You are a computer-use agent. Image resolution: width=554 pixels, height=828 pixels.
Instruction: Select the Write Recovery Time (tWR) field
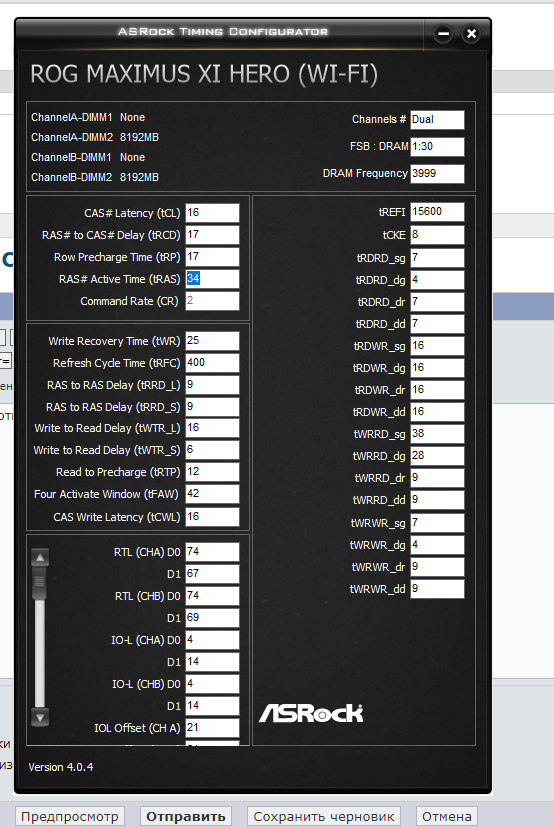click(x=212, y=341)
